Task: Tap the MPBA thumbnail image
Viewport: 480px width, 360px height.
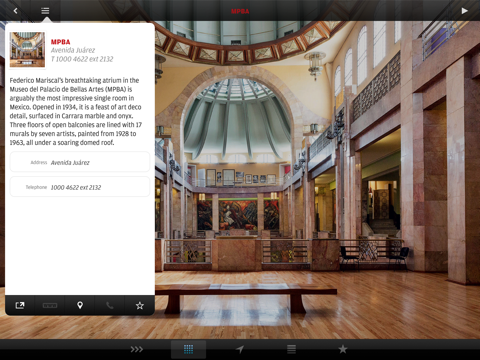Action: point(27,50)
